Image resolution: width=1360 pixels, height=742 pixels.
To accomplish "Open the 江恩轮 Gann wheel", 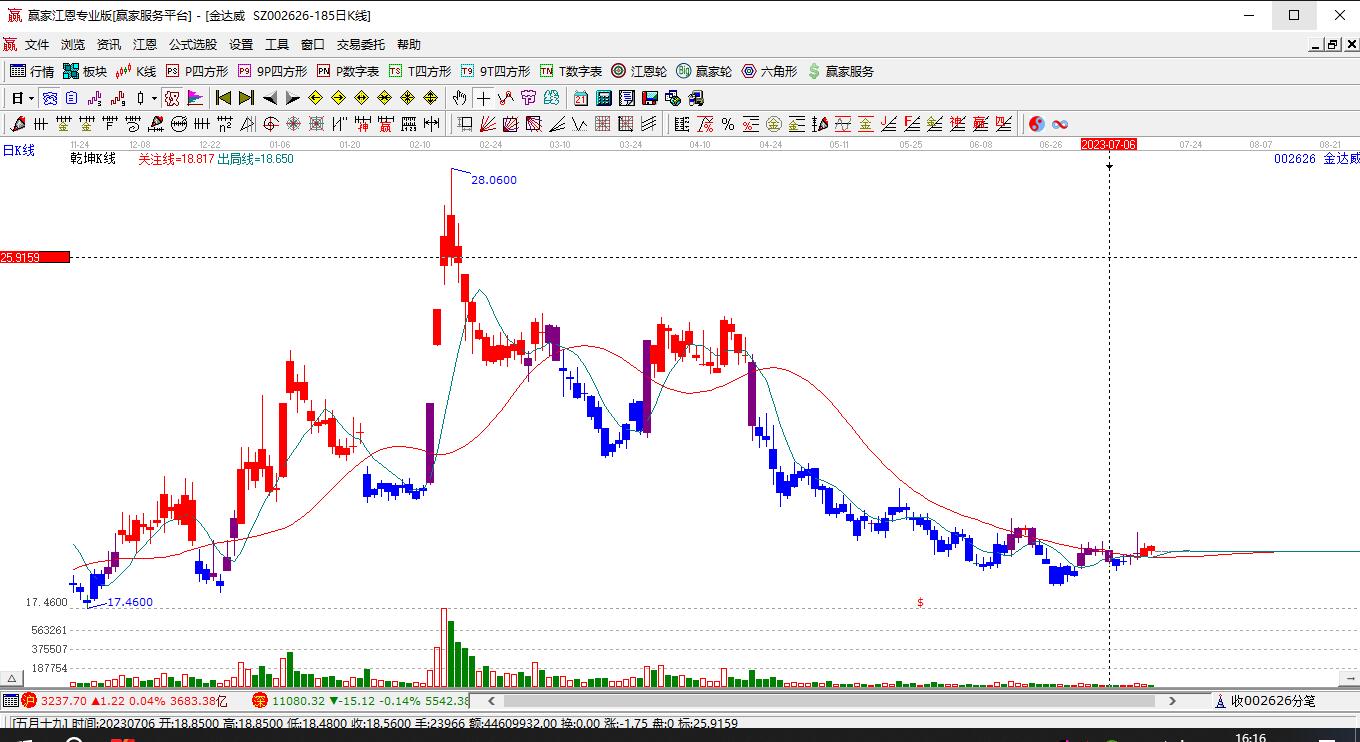I will [x=639, y=71].
